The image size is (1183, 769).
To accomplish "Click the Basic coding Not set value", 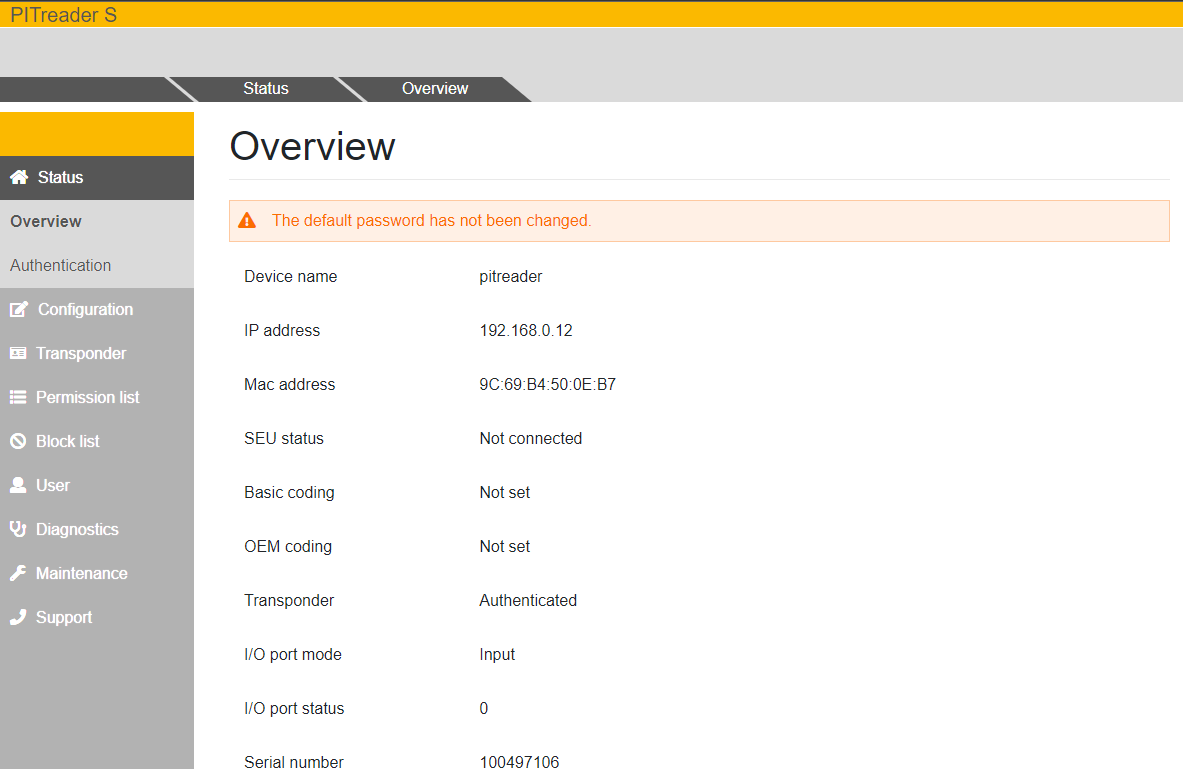I will point(505,492).
